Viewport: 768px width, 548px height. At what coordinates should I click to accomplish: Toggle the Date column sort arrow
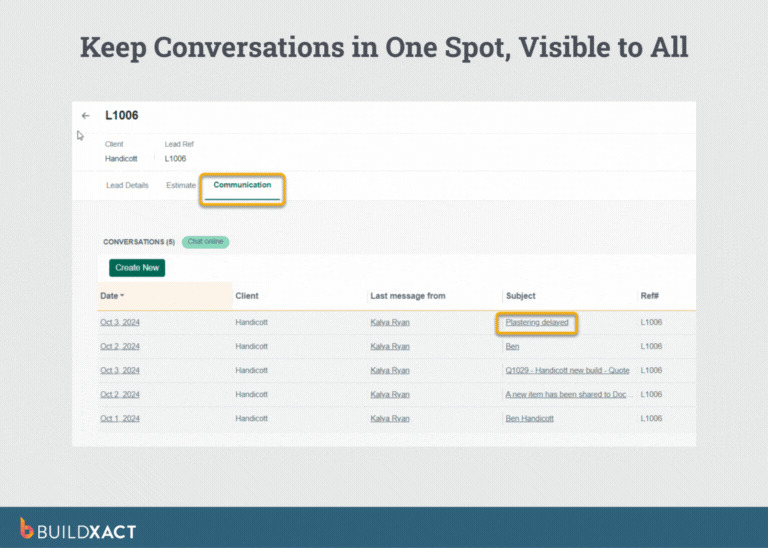click(123, 296)
